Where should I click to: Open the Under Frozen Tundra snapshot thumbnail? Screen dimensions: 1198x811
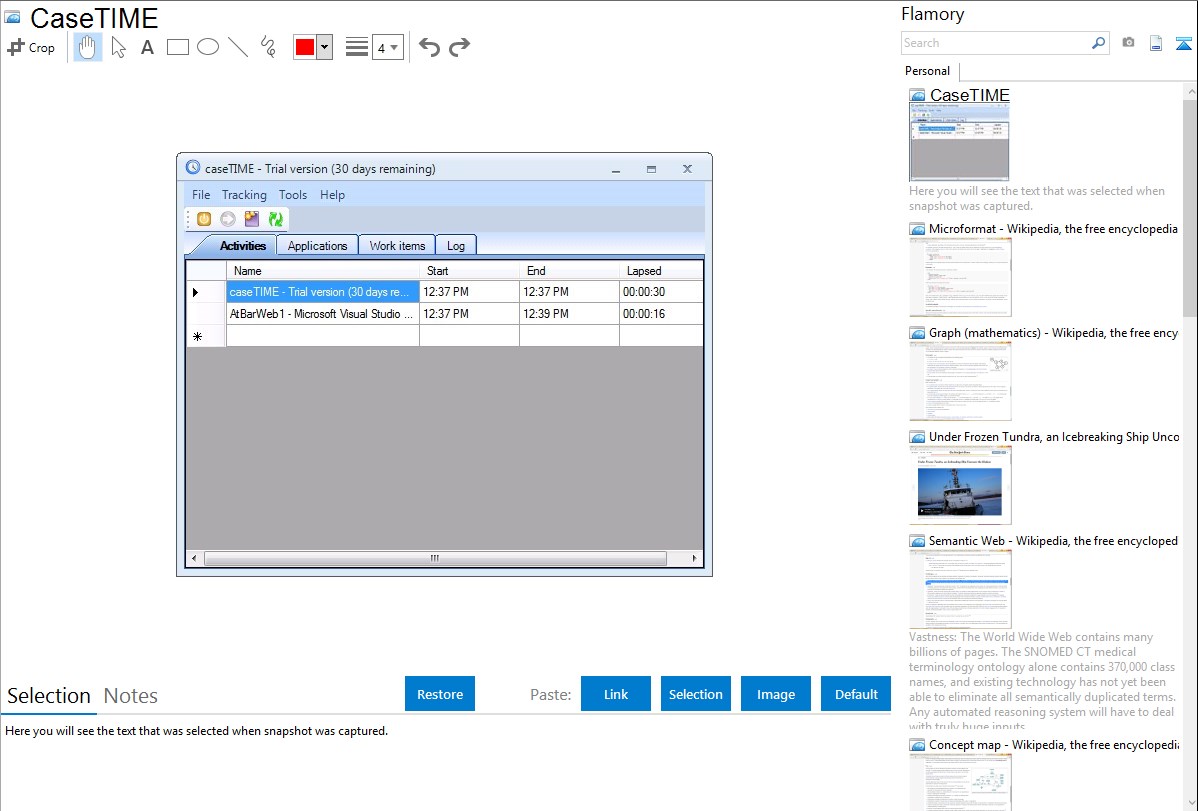pos(960,485)
